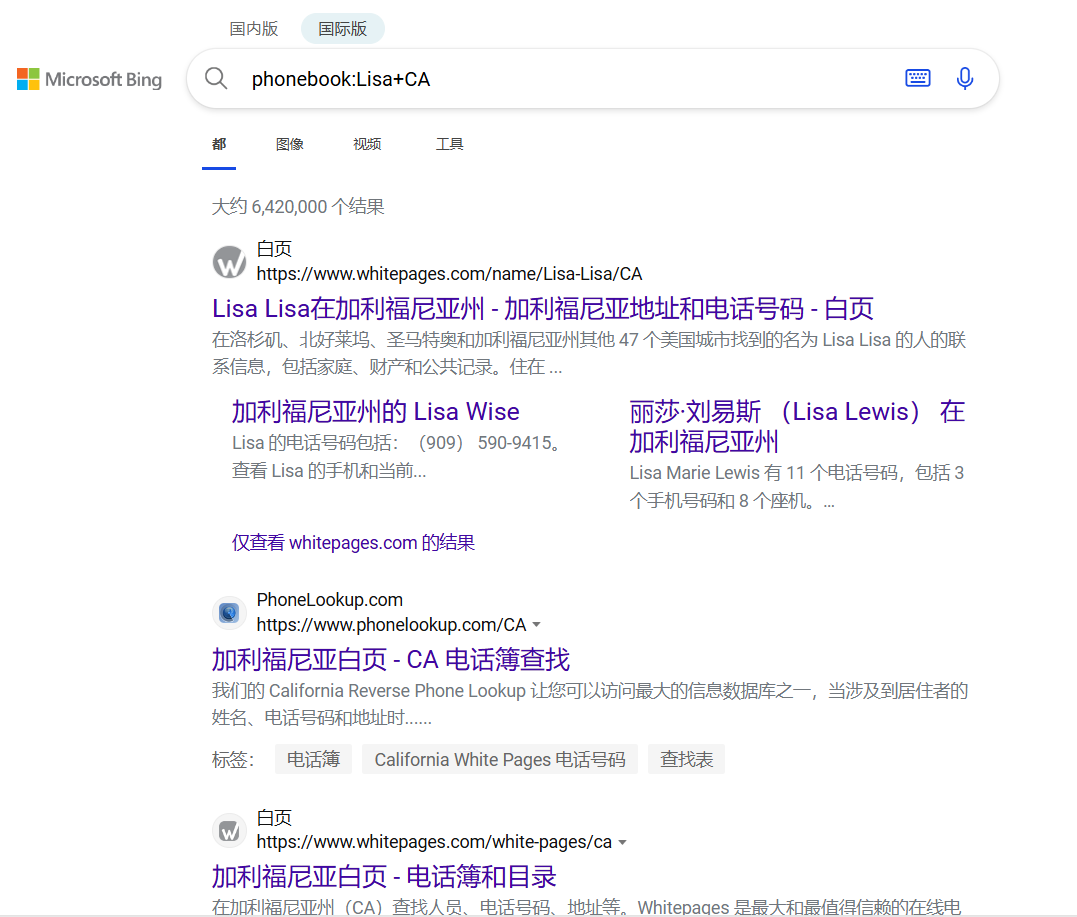Click the PhoneLookup.com site favicon
The image size is (1077, 917).
pos(229,612)
